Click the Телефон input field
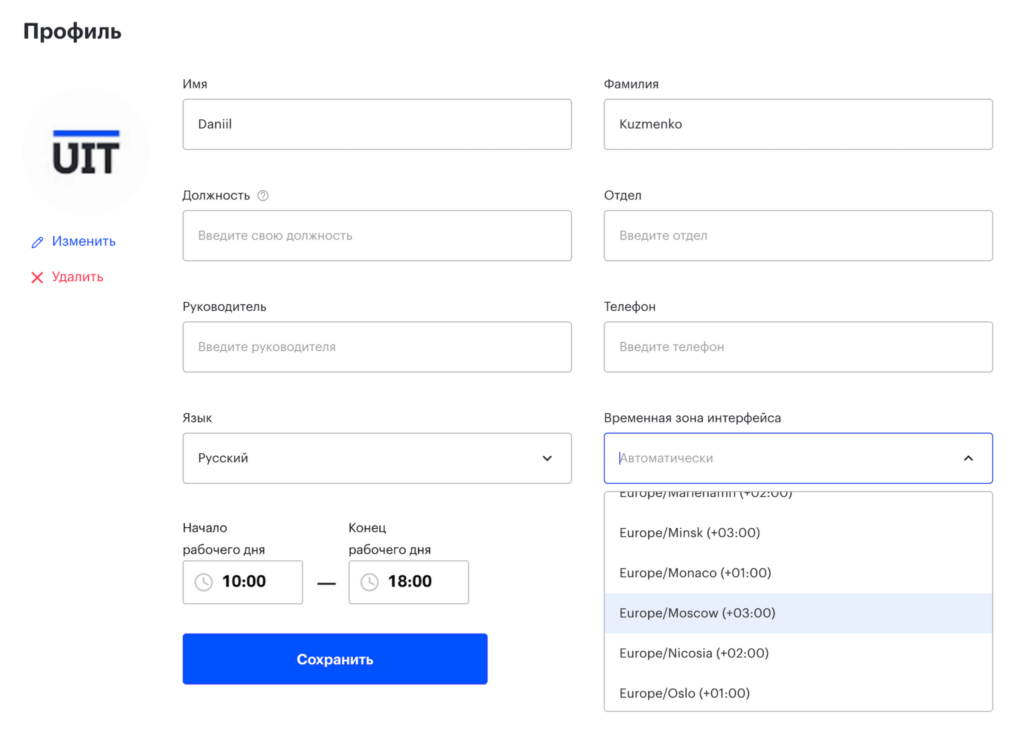The height and width of the screenshot is (744, 1024). (798, 347)
